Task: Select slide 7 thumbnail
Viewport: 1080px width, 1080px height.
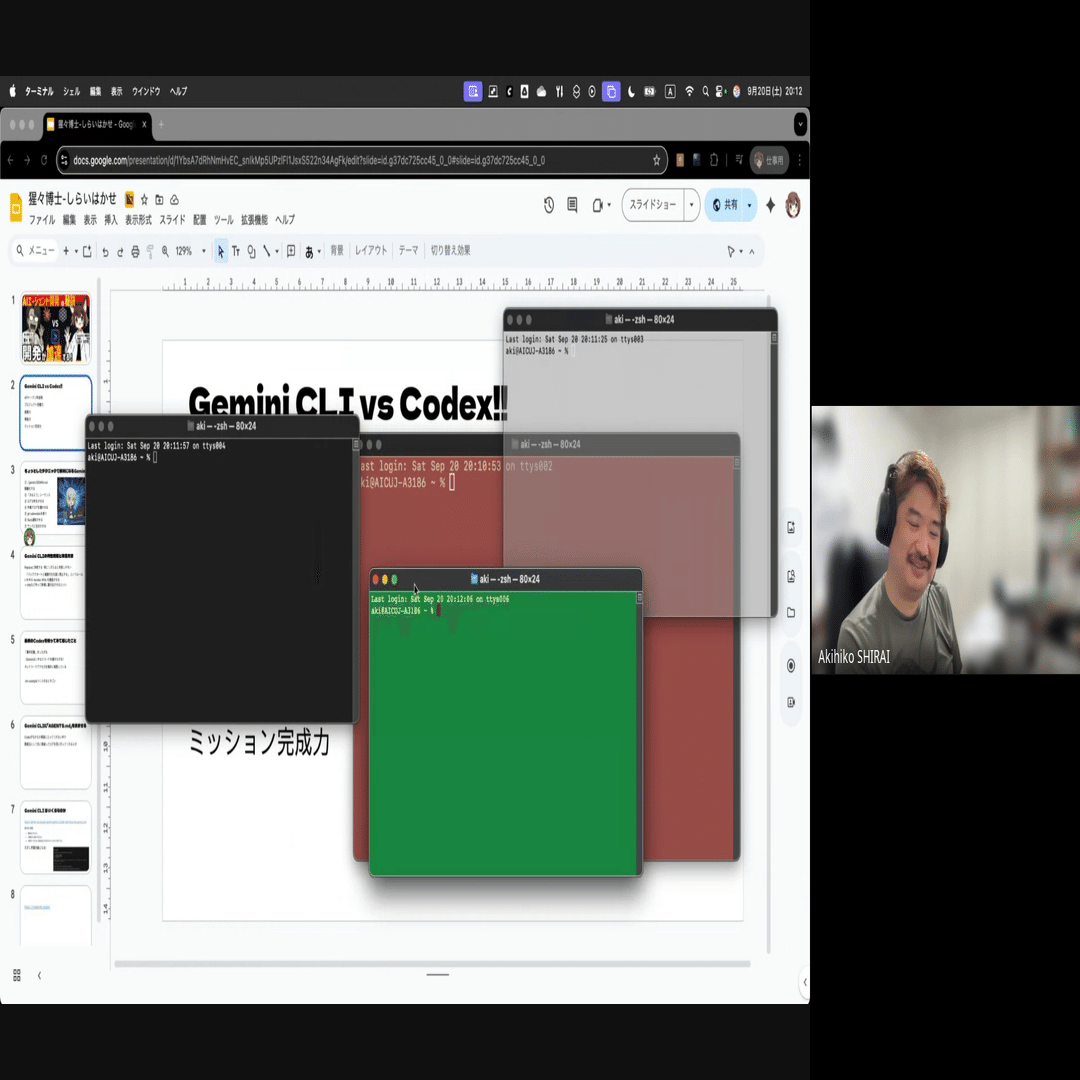Action: 56,838
